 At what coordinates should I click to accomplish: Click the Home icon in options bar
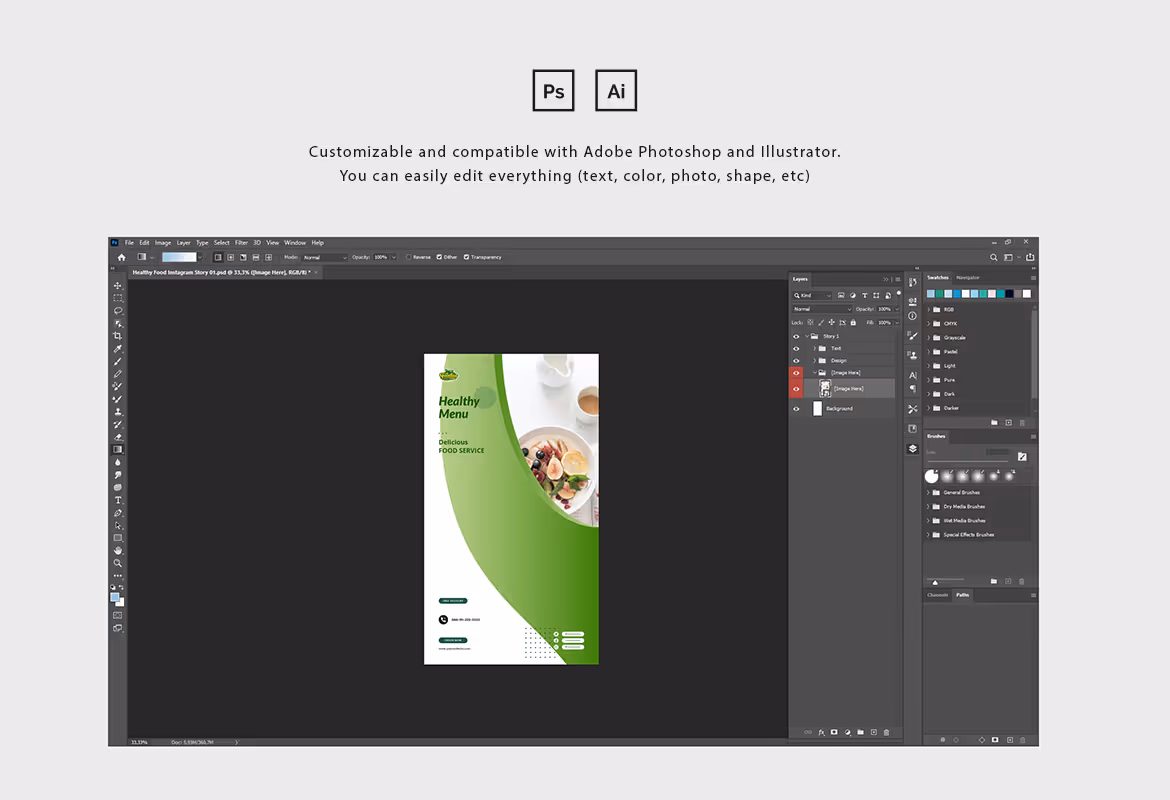click(122, 257)
